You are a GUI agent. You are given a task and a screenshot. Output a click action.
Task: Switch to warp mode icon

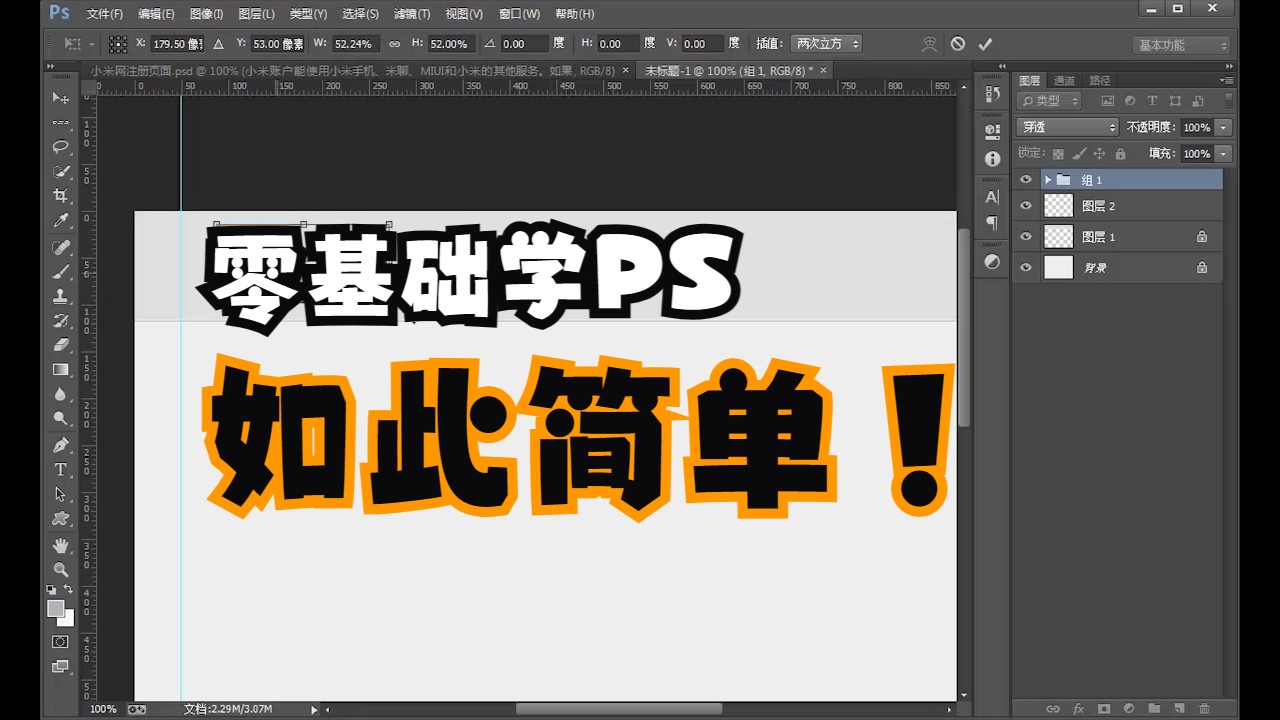pos(930,44)
